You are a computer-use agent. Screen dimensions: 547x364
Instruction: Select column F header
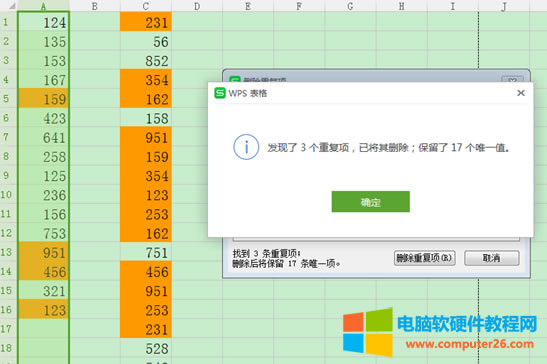pos(299,6)
